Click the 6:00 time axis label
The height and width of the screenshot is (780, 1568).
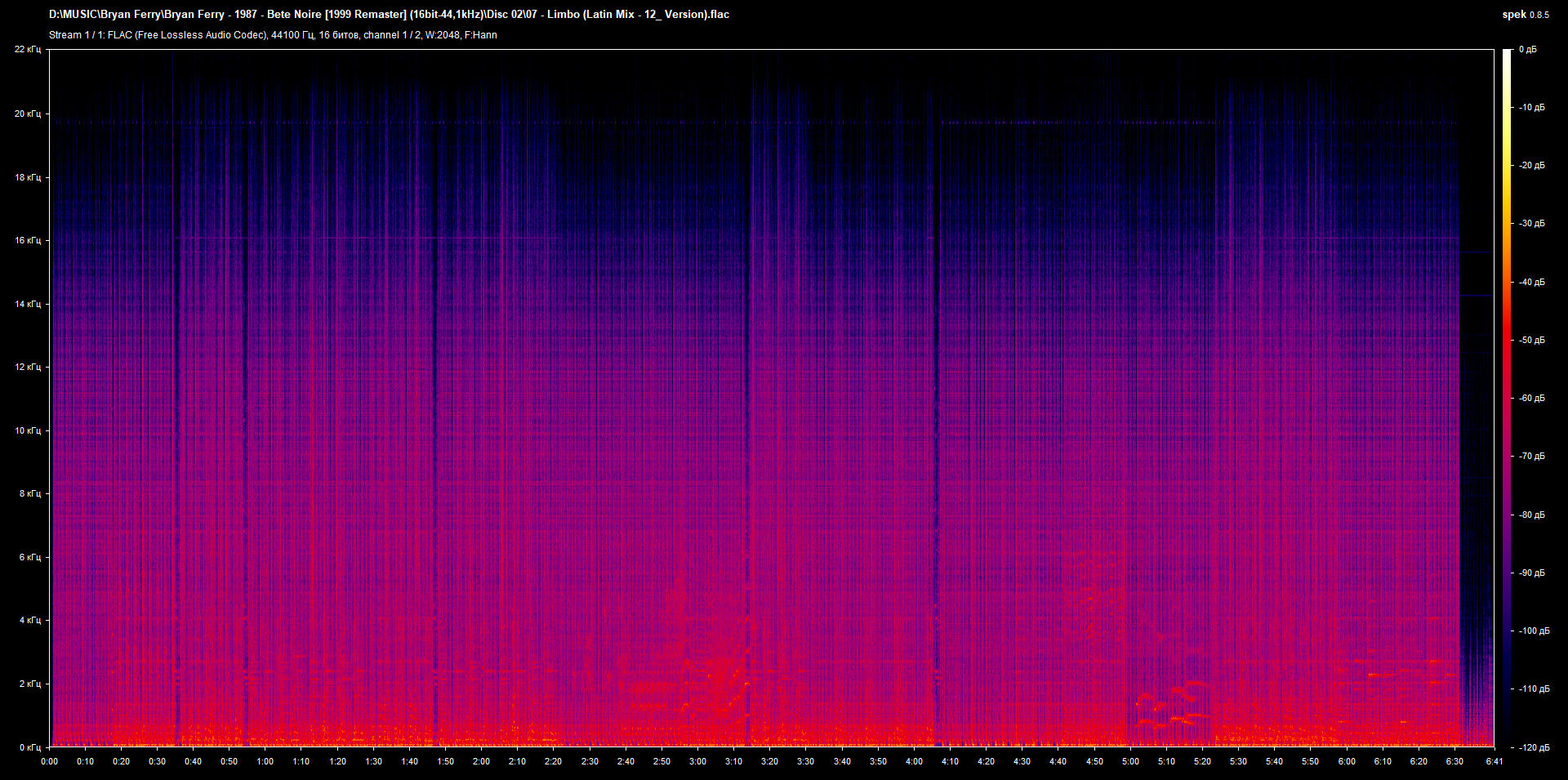pyautogui.click(x=1347, y=762)
